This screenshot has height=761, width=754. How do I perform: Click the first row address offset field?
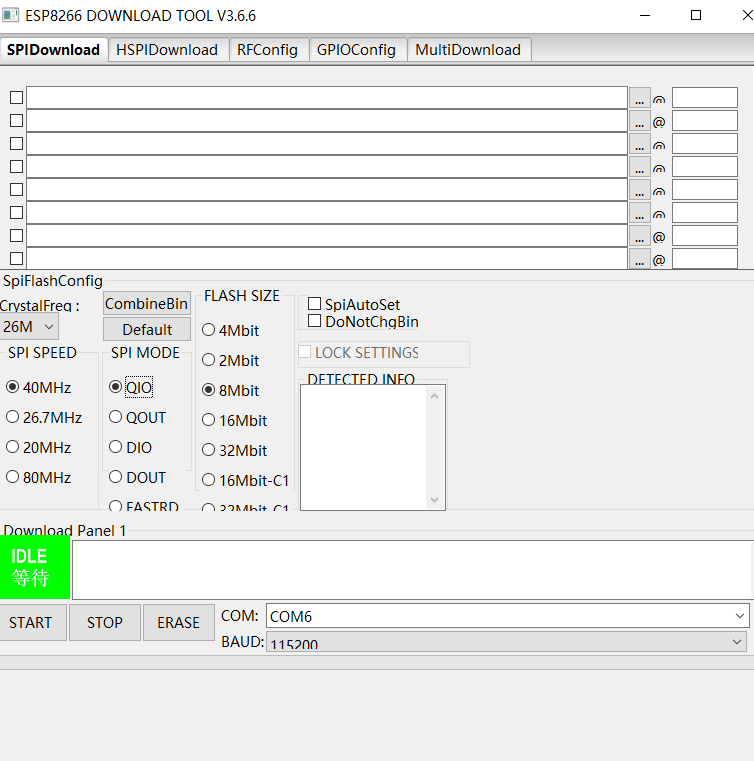click(x=705, y=98)
